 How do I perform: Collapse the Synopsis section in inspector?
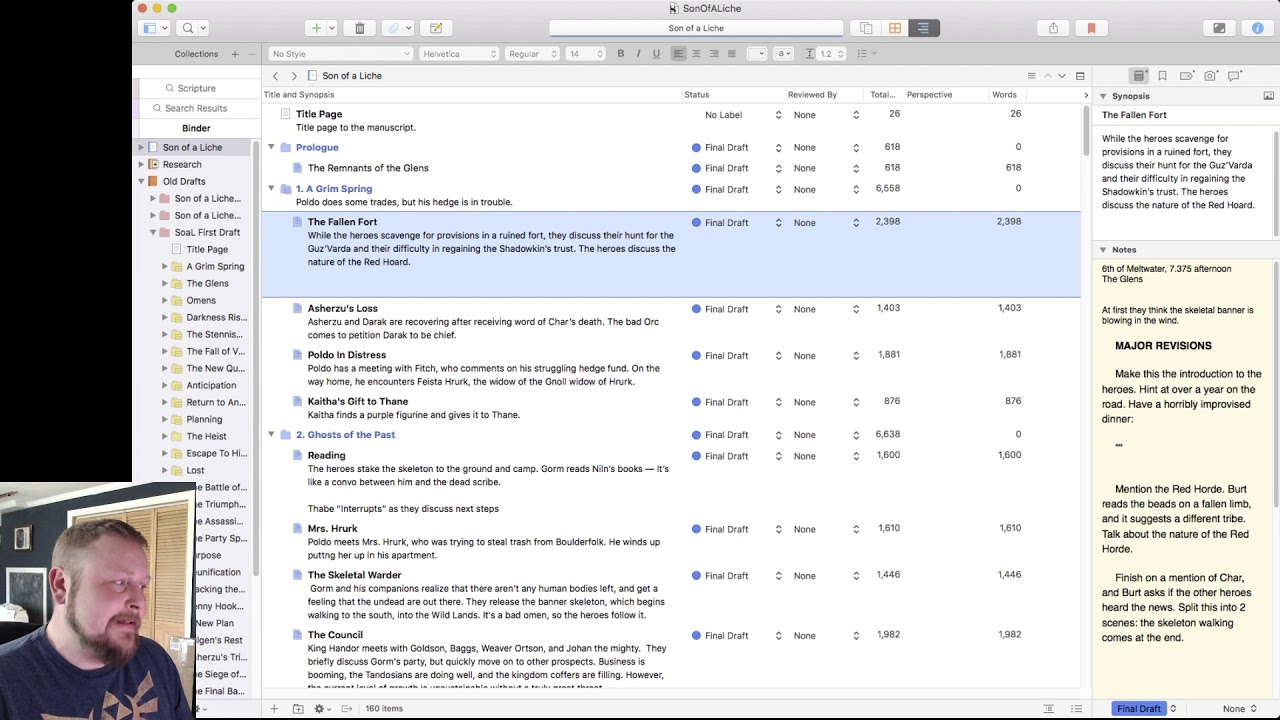point(1103,96)
